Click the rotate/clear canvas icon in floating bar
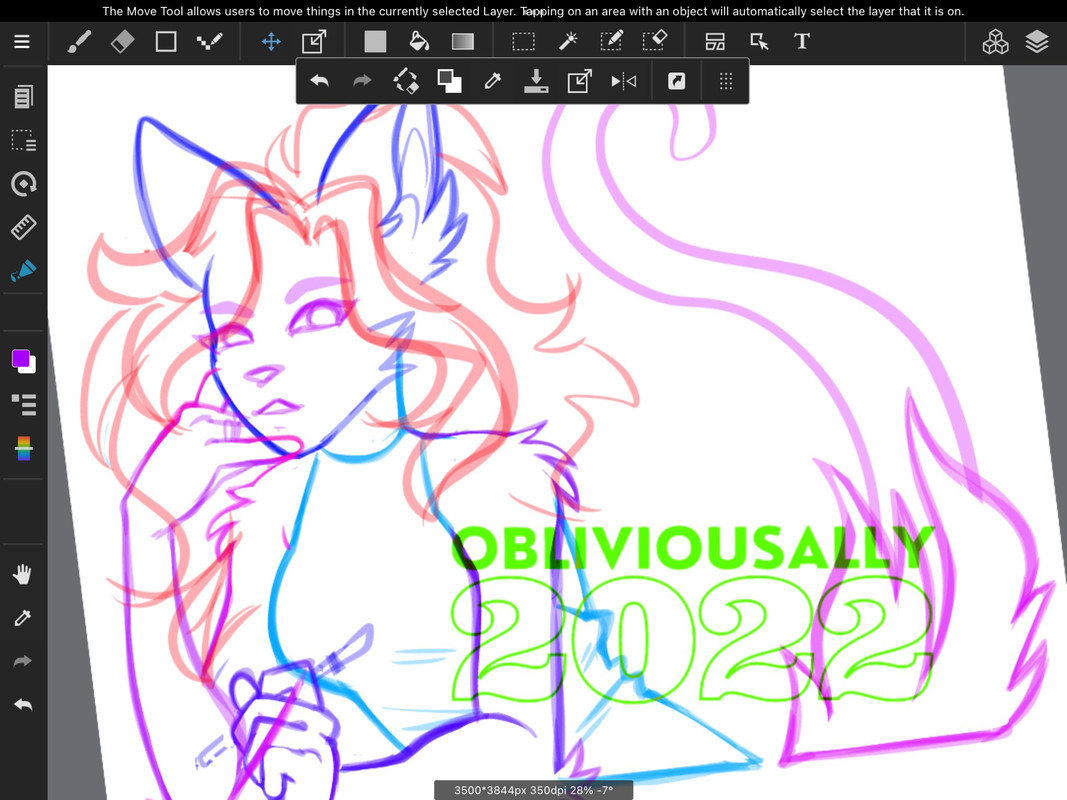 (x=406, y=82)
